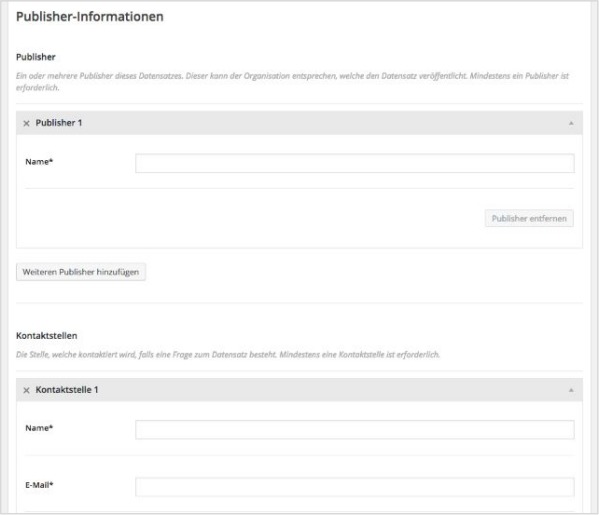Click the Name* label in Kontaktstelle 1

pos(39,428)
